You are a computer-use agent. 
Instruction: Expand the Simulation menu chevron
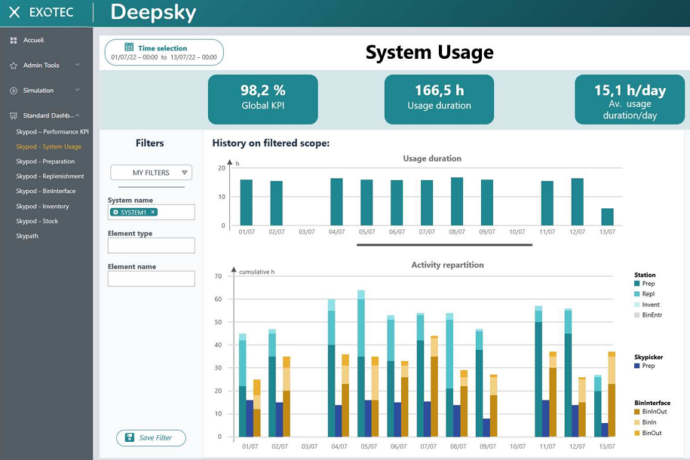(x=77, y=90)
